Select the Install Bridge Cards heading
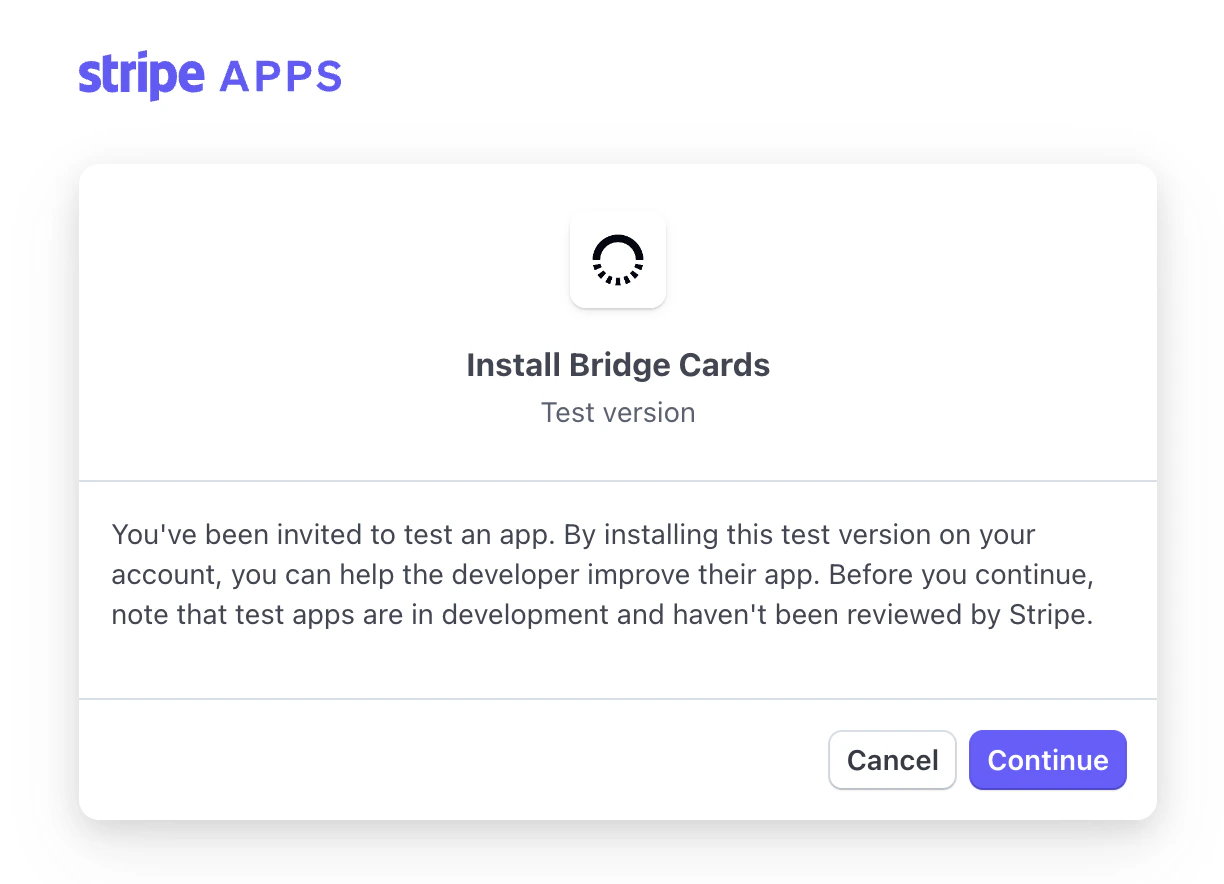Image resolution: width=1224 pixels, height=884 pixels. pyautogui.click(x=617, y=365)
